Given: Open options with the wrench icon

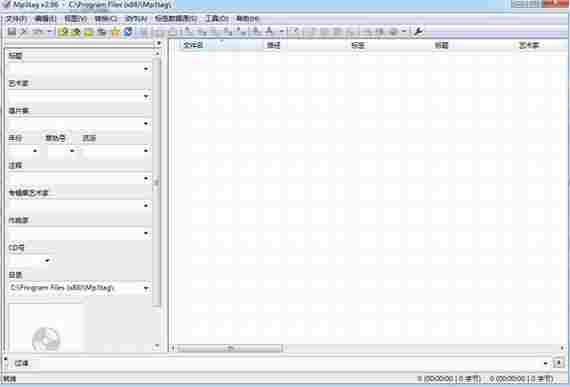Looking at the screenshot, I should coord(418,32).
